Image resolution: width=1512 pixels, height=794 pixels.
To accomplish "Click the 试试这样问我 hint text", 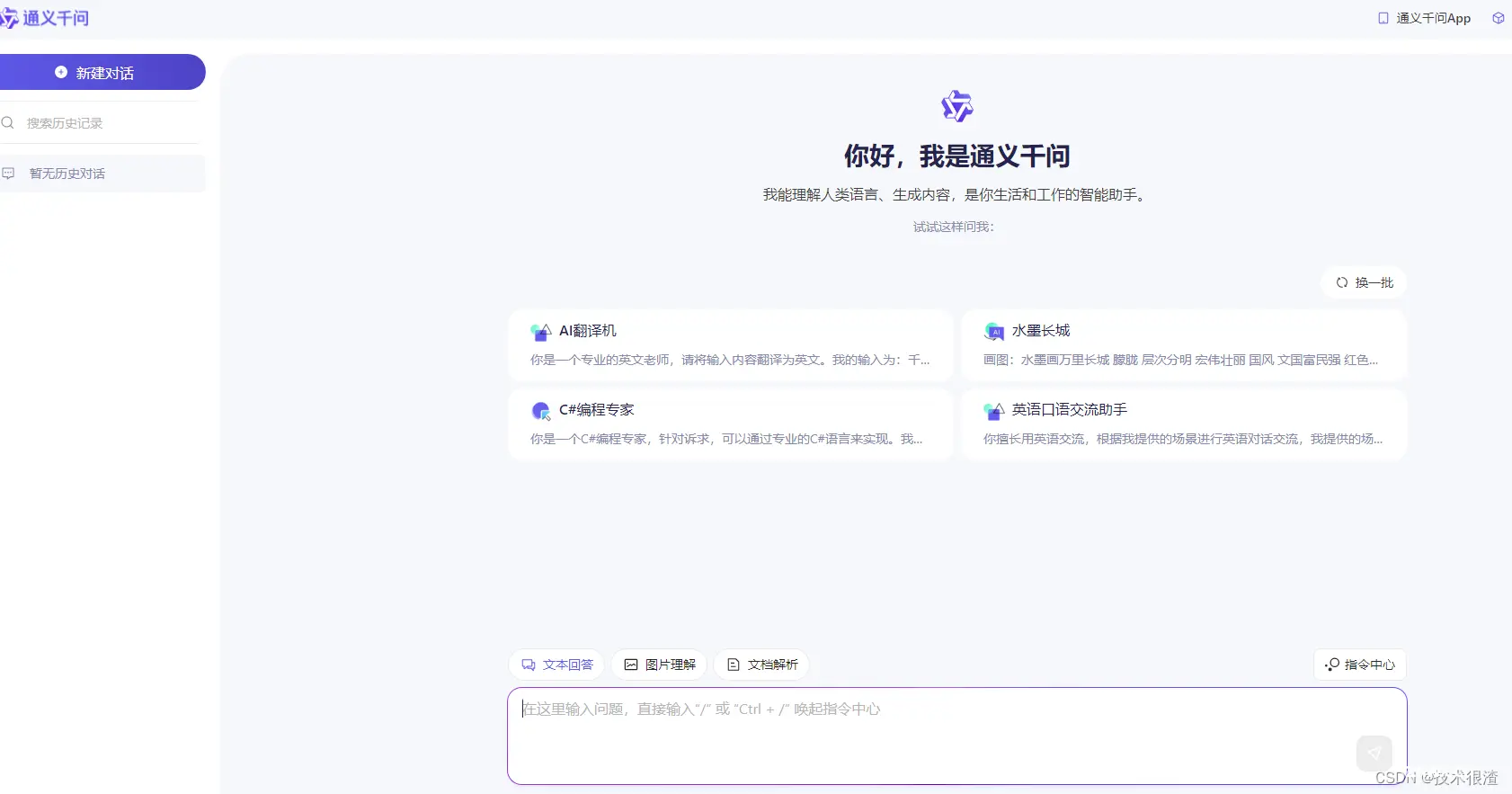I will [x=954, y=227].
